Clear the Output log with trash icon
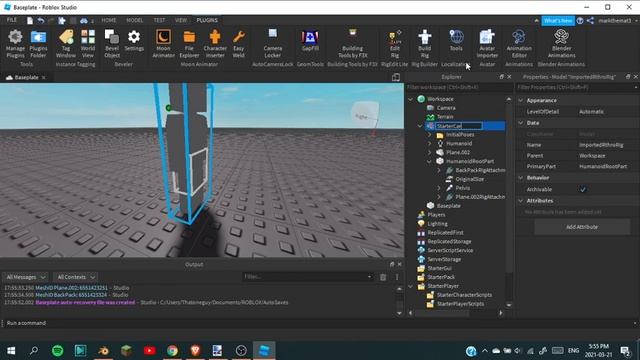This screenshot has width=640, height=360. coord(383,277)
